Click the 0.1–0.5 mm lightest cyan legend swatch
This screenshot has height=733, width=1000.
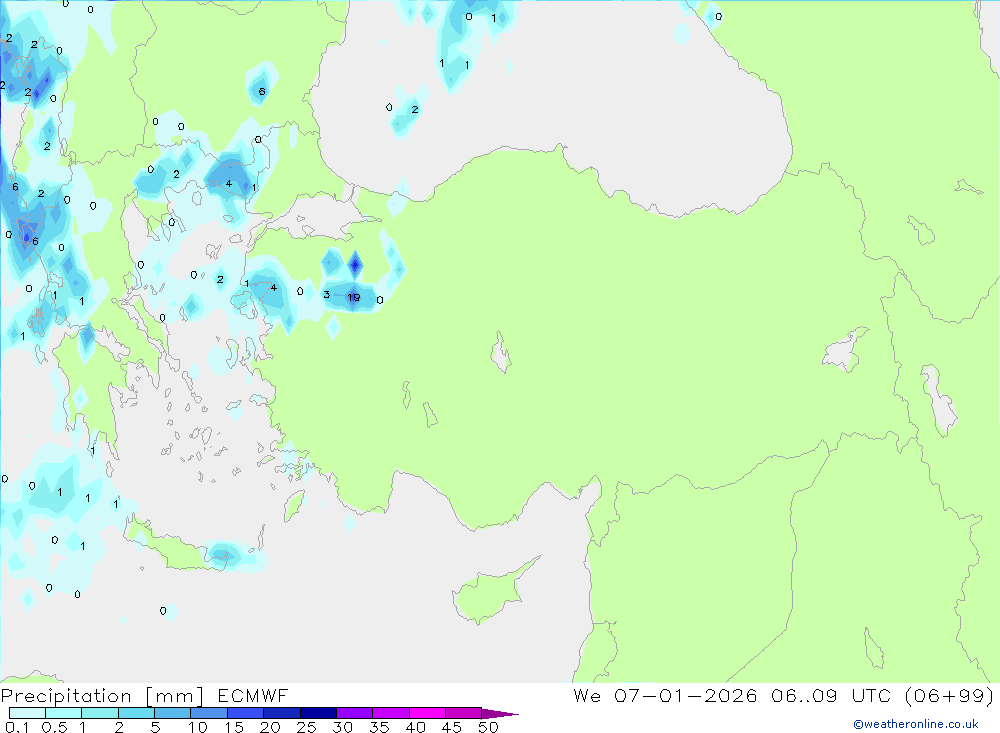pyautogui.click(x=27, y=713)
